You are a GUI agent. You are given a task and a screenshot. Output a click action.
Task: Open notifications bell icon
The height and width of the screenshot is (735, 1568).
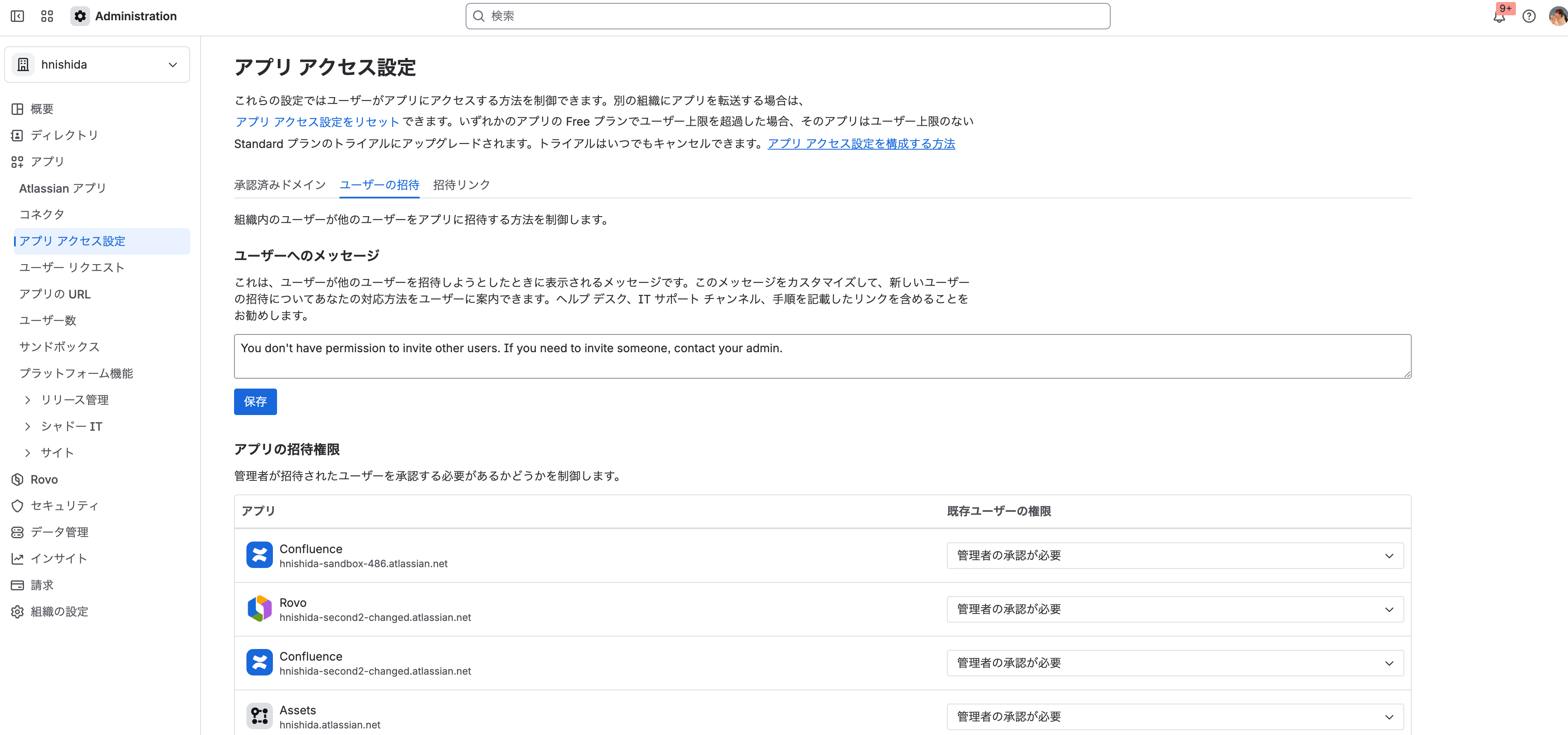(x=1499, y=17)
